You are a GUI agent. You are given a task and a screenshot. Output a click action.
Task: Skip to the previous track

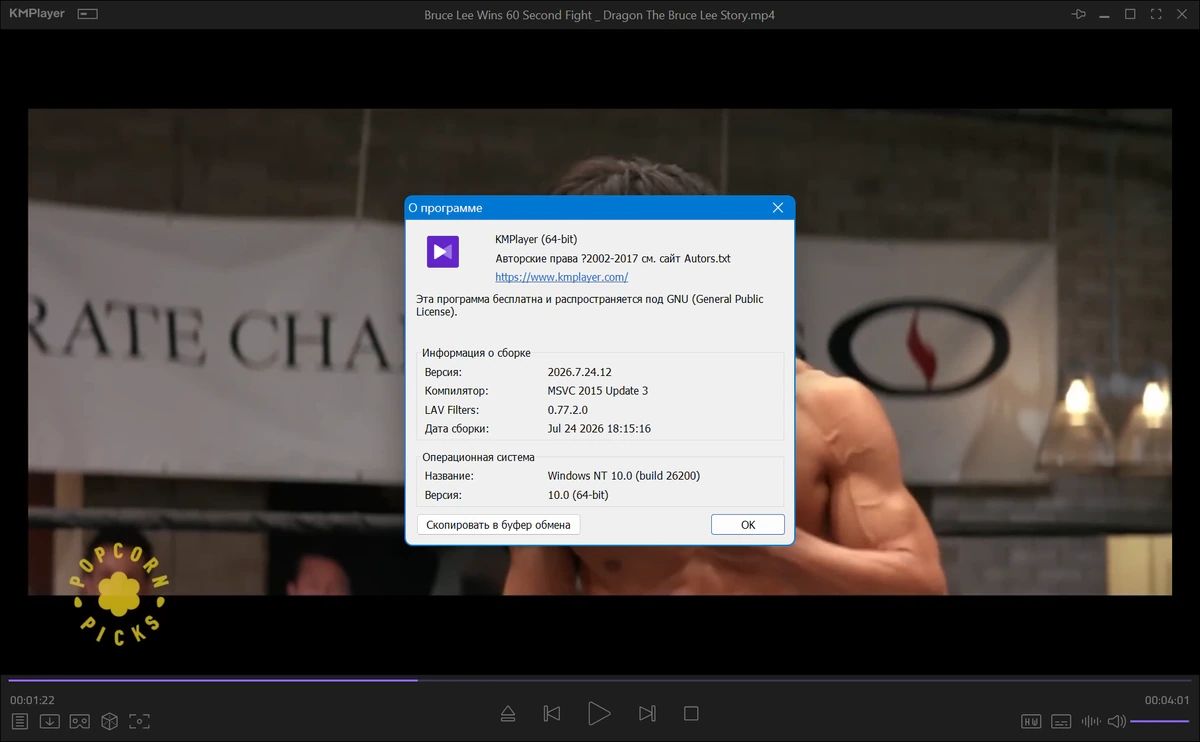click(x=551, y=713)
